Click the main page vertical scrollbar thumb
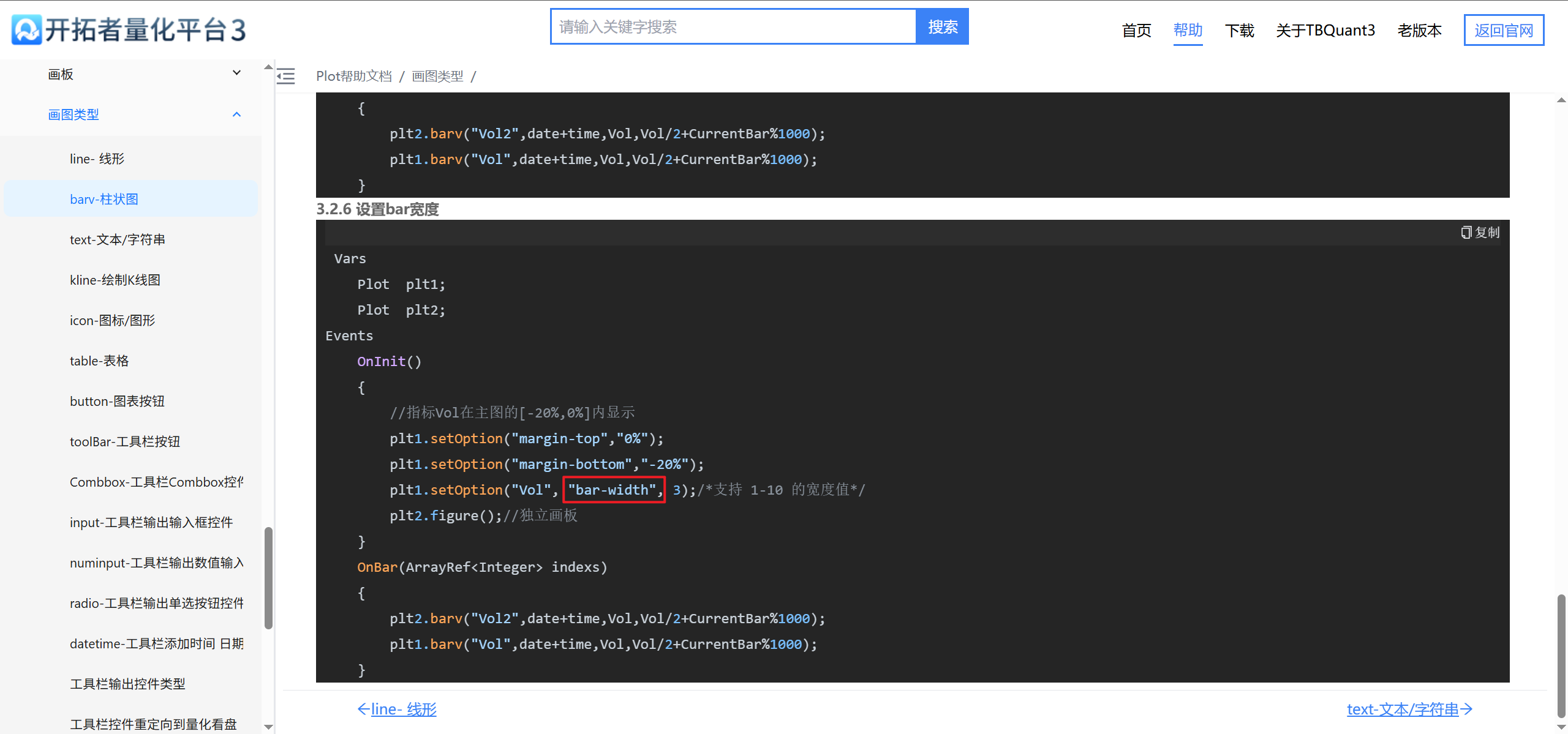The height and width of the screenshot is (734, 1568). 1561,655
